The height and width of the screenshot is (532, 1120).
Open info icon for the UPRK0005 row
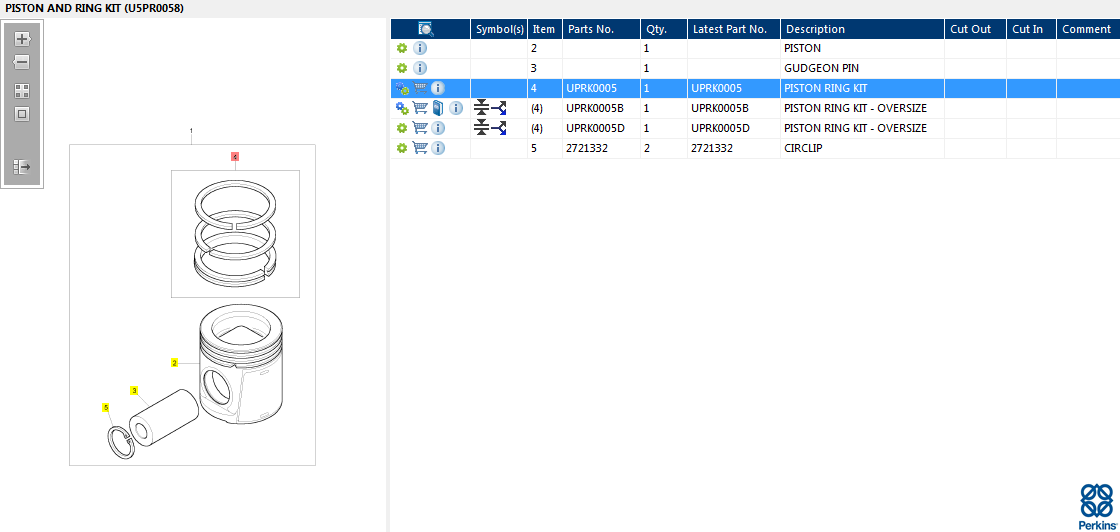(x=438, y=89)
